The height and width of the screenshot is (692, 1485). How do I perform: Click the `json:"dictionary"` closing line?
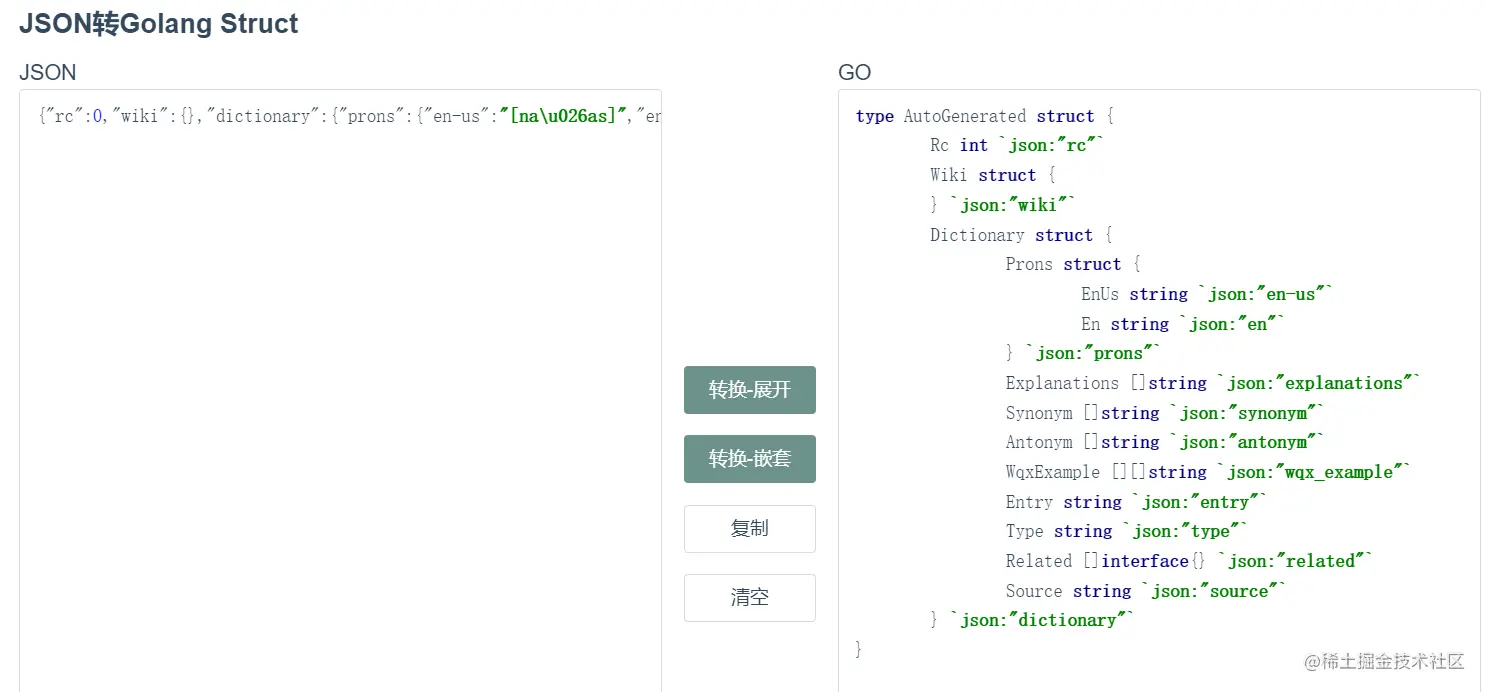(1032, 620)
